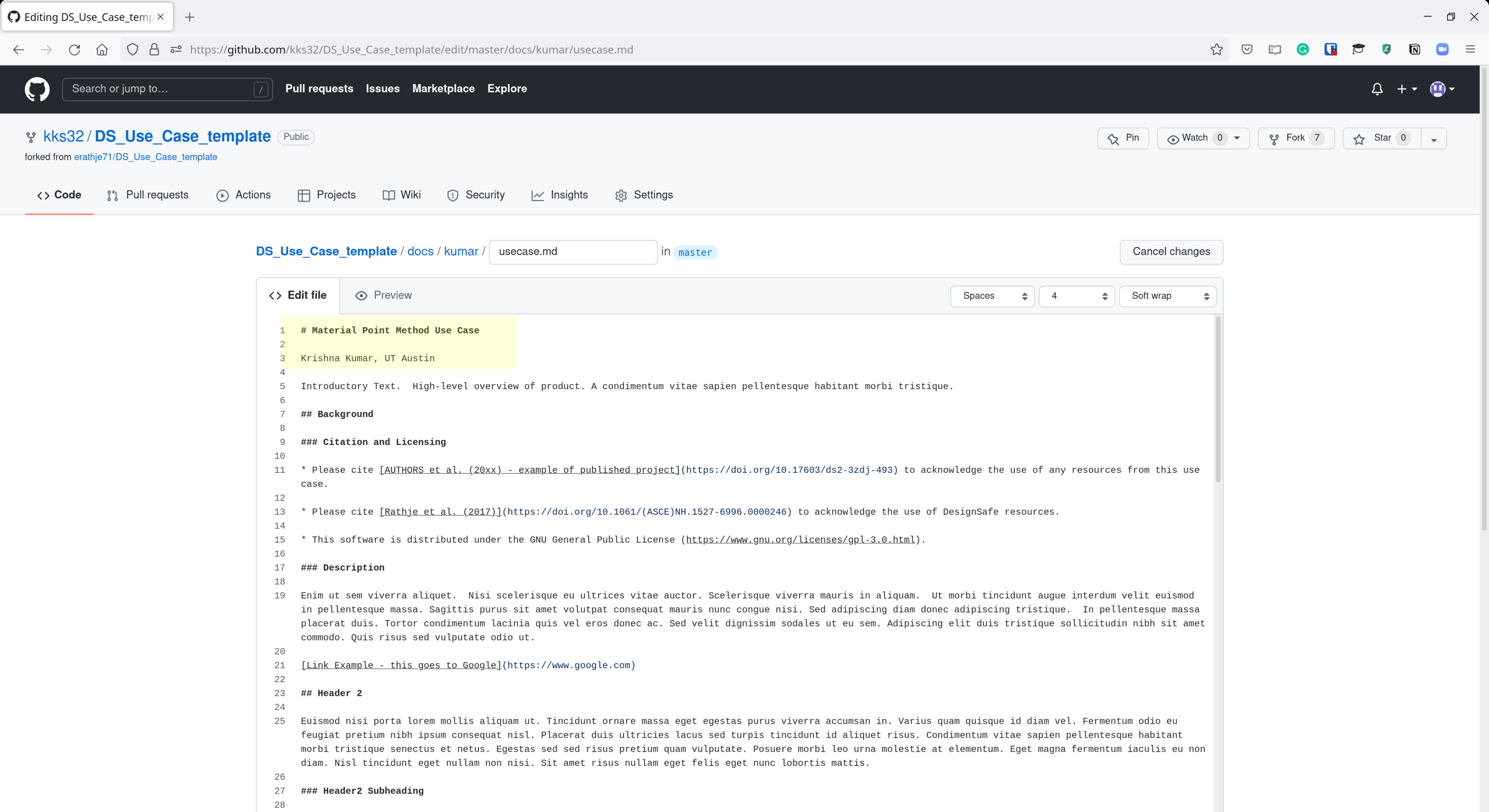The height and width of the screenshot is (812, 1489).
Task: Pin the repository
Action: click(1123, 138)
